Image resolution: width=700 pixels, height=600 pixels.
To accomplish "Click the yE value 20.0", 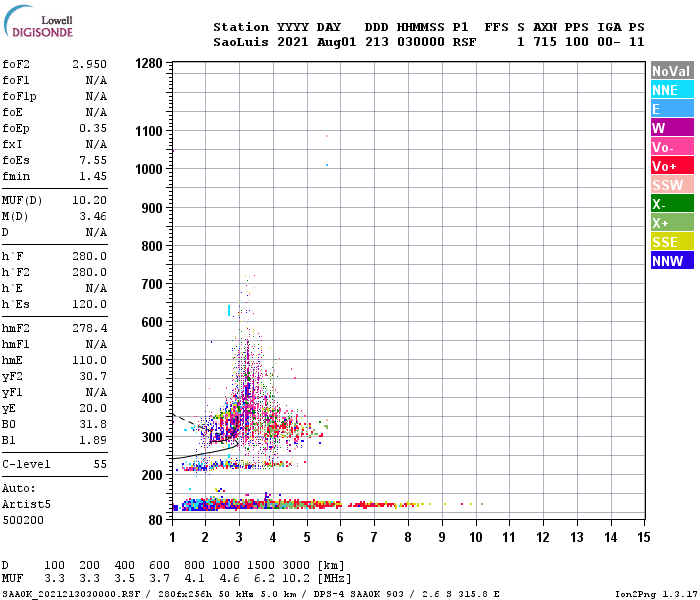I will tap(93, 408).
